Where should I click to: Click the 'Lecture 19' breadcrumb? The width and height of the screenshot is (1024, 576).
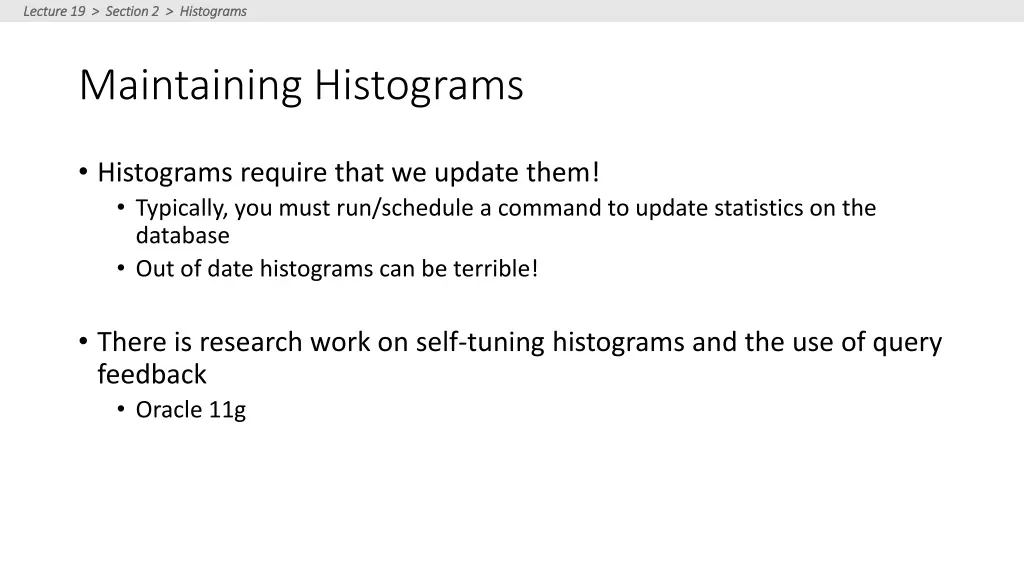54,11
